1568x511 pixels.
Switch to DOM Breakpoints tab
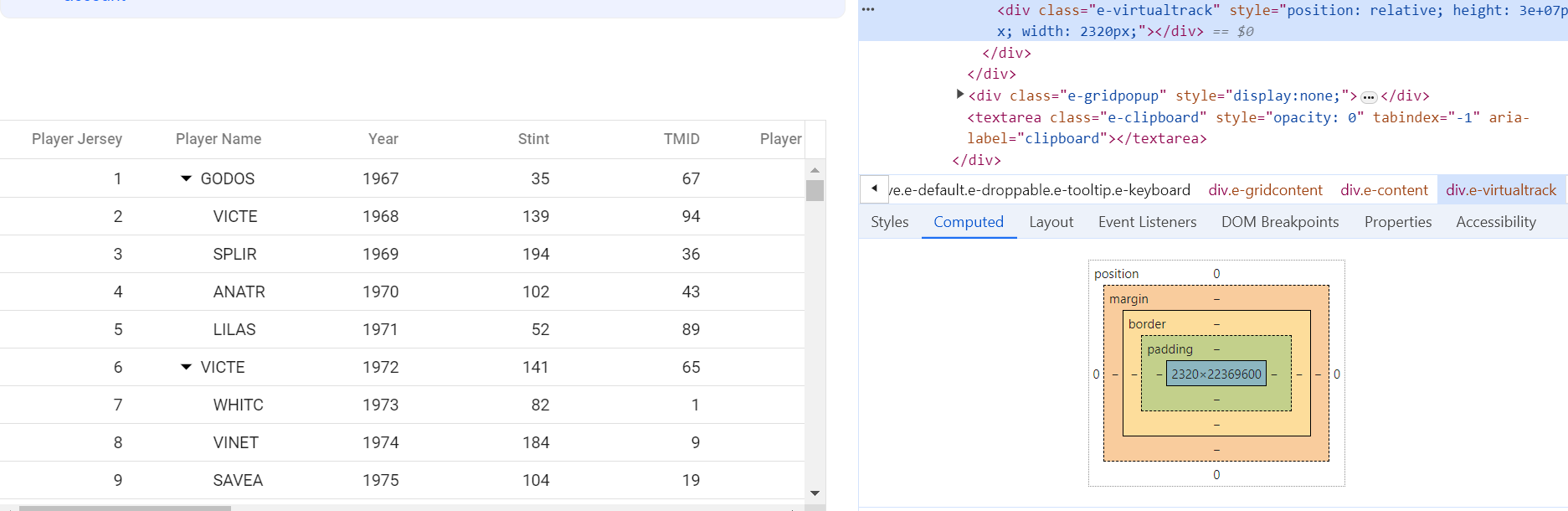coord(1280,222)
